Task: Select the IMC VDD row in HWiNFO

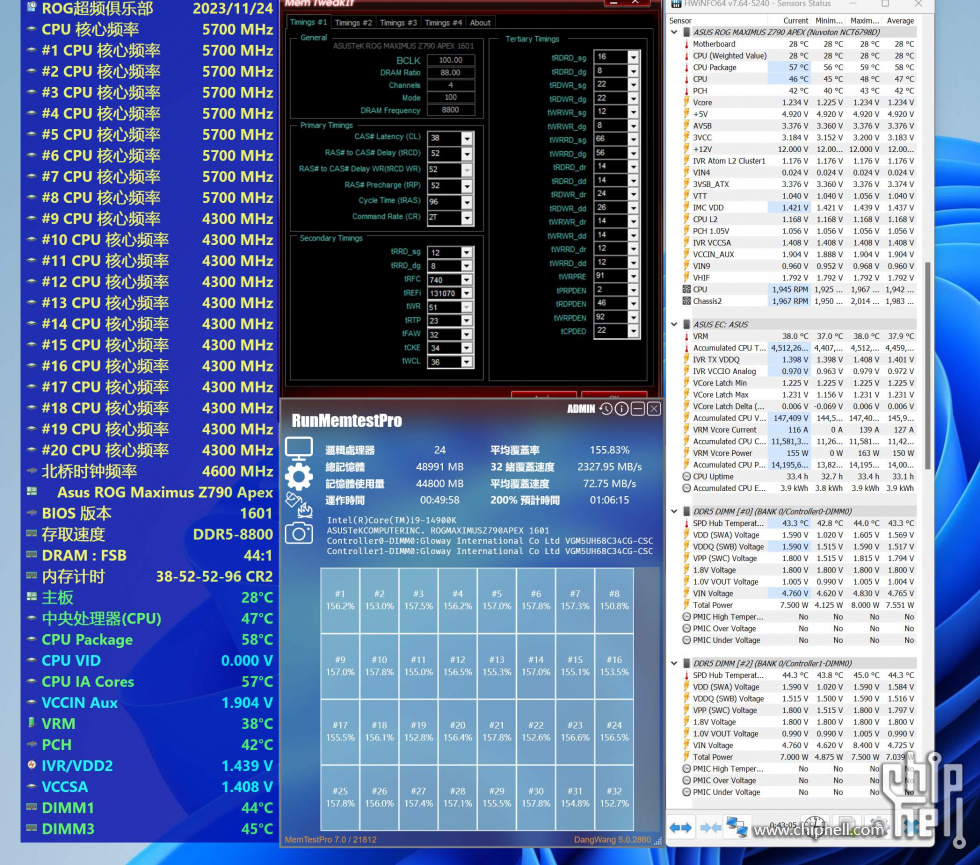Action: tap(799, 208)
